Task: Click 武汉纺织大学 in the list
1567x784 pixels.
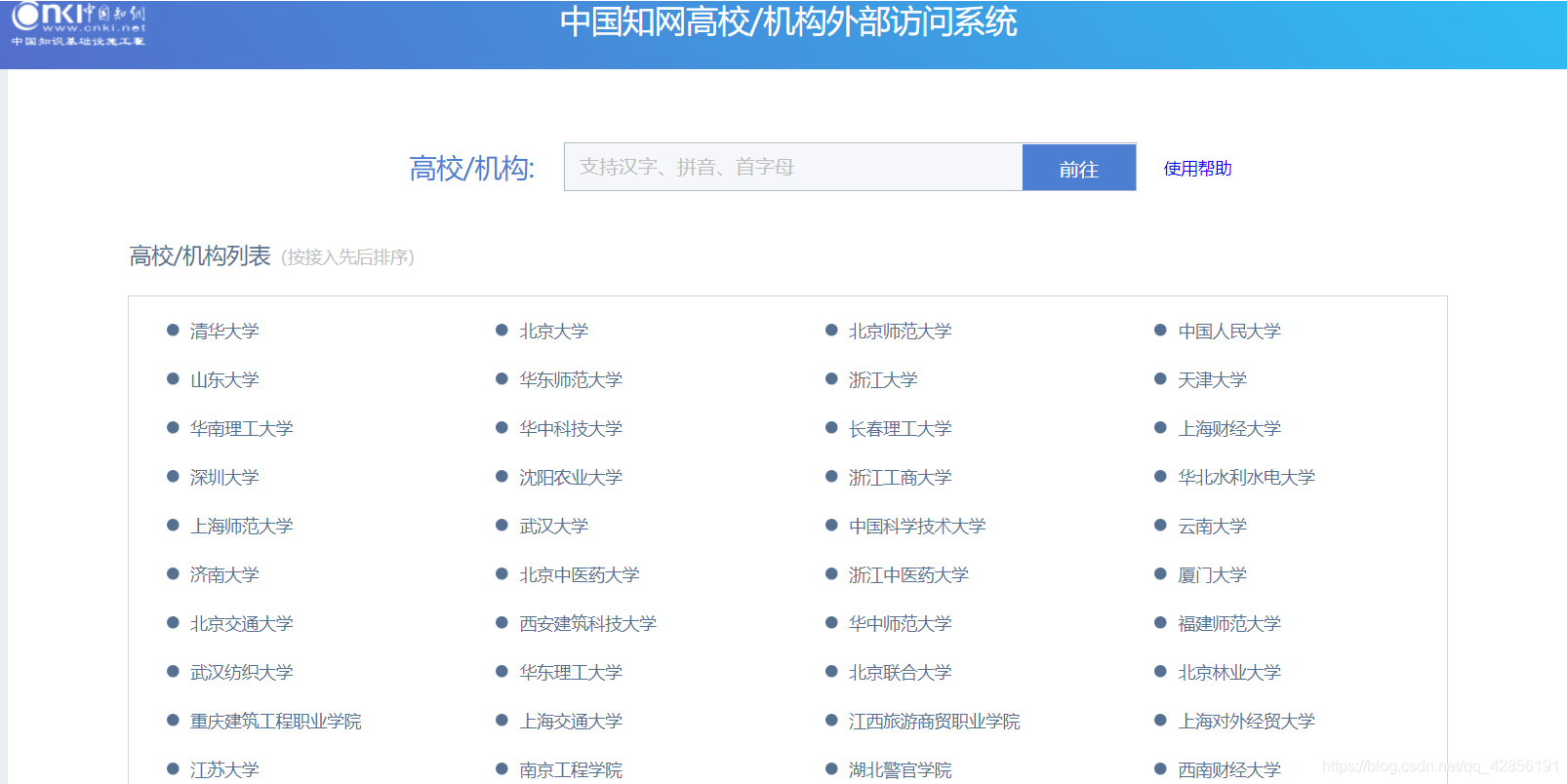Action: coord(242,673)
